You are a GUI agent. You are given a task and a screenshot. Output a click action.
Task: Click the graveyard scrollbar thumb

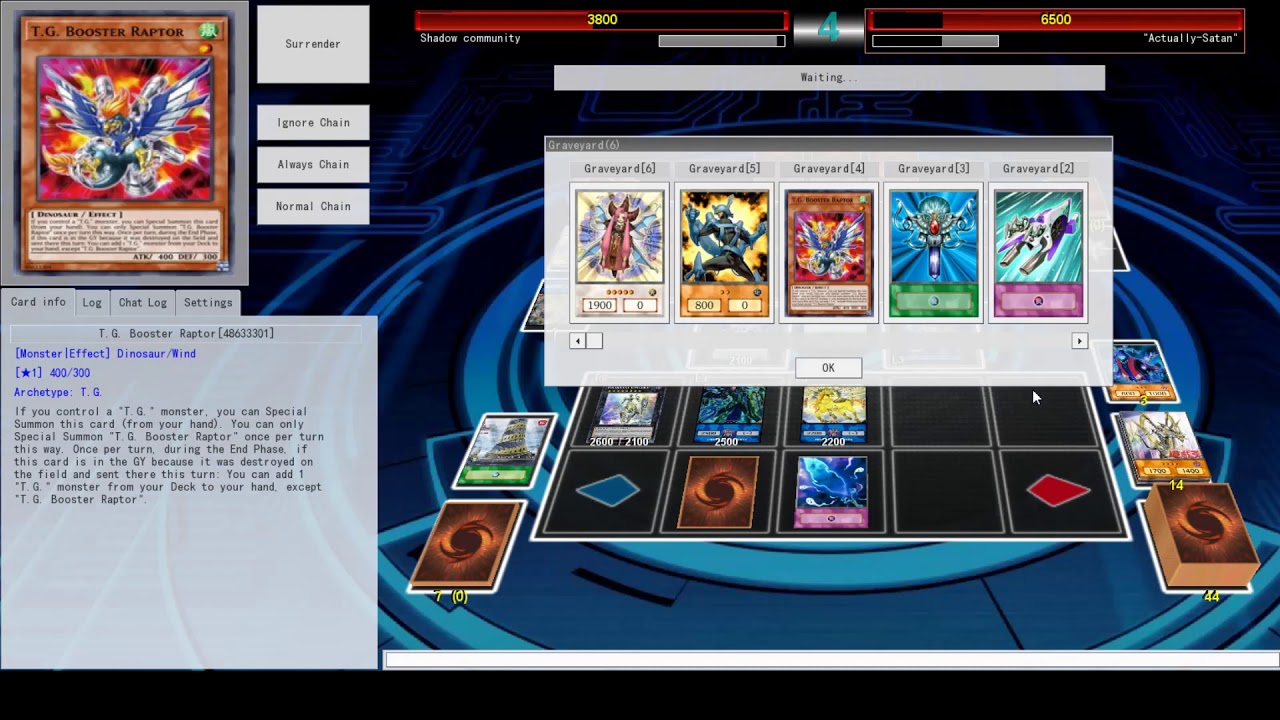[x=594, y=341]
